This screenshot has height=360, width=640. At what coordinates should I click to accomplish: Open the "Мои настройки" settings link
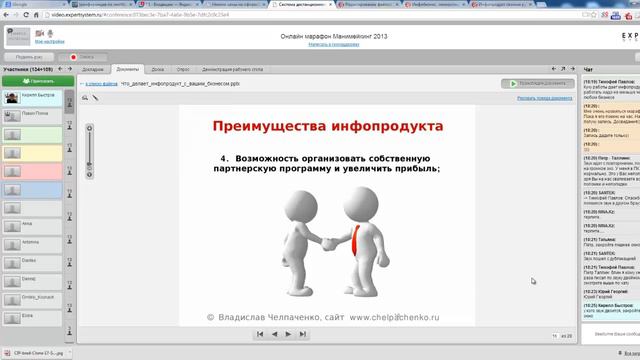click(x=49, y=42)
